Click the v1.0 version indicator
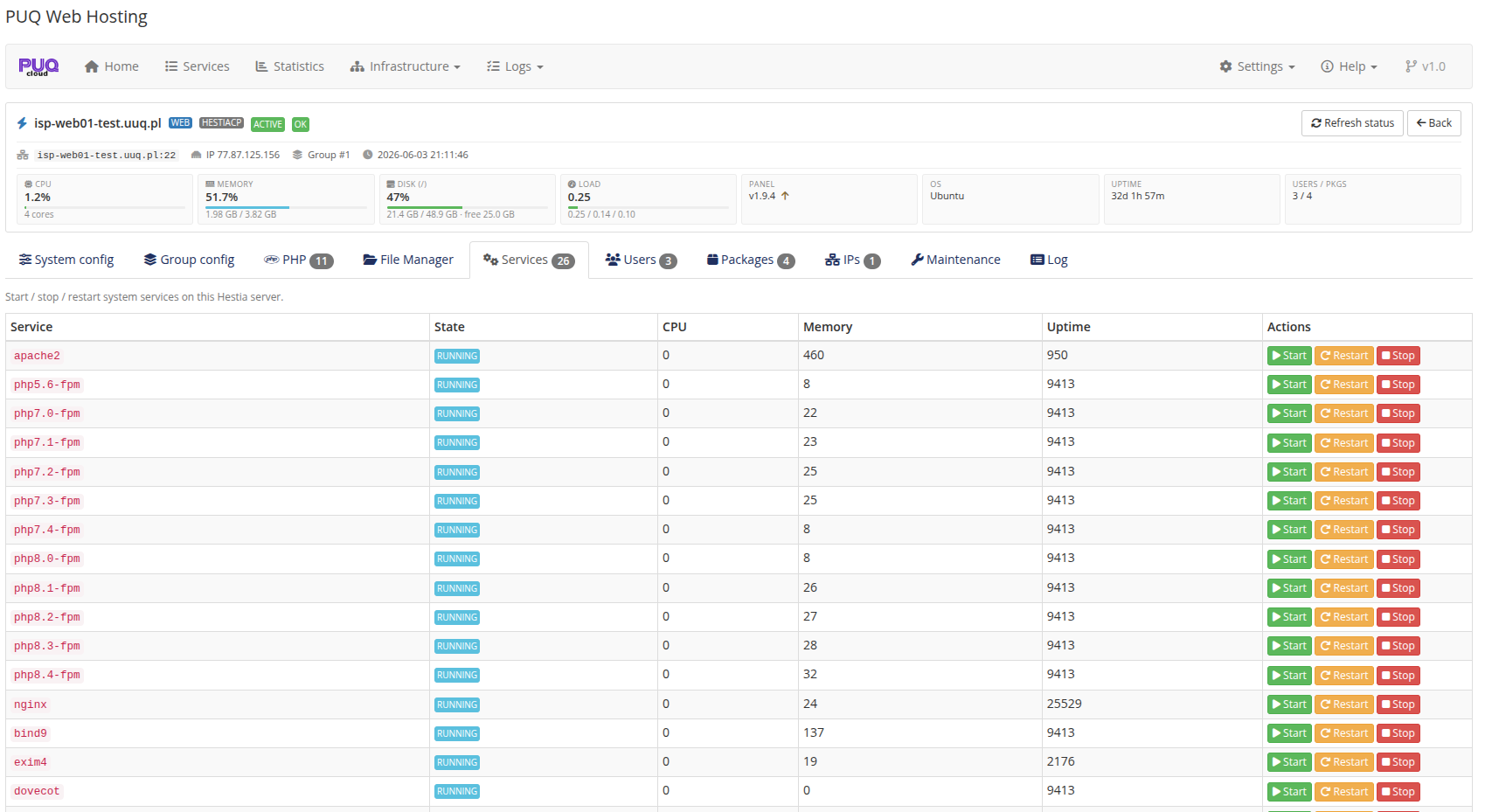This screenshot has width=1485, height=812. [1426, 66]
